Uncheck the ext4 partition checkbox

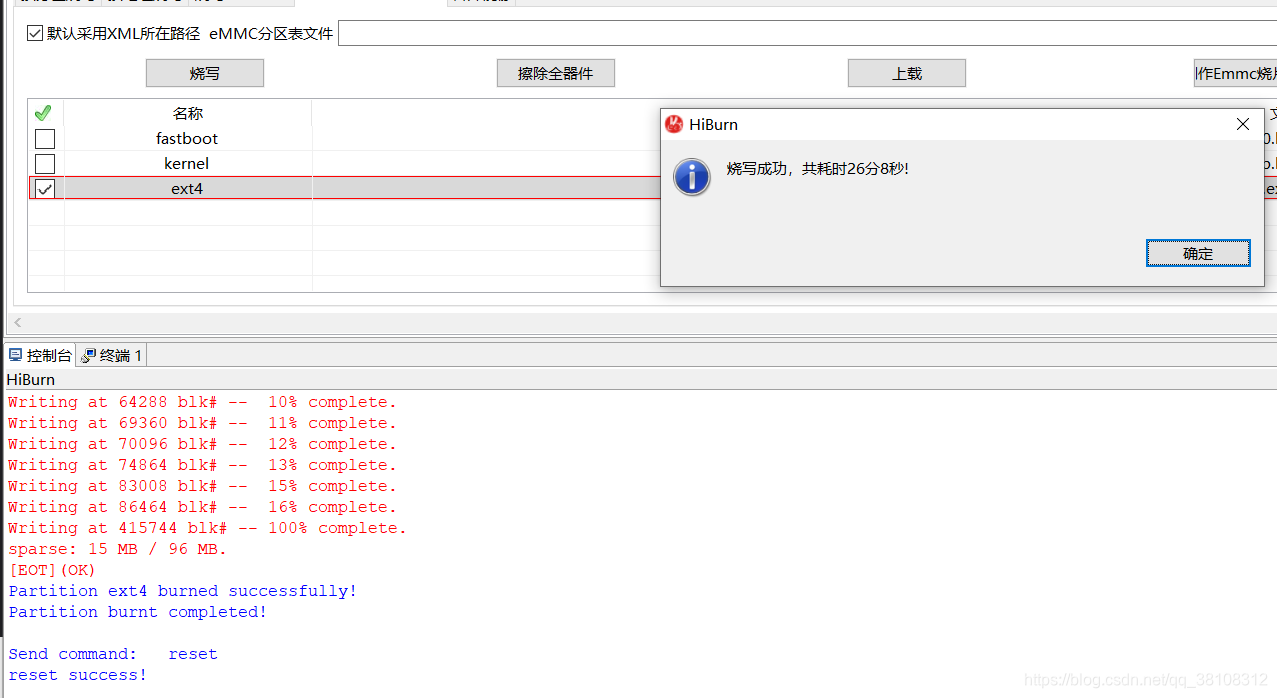tap(43, 188)
